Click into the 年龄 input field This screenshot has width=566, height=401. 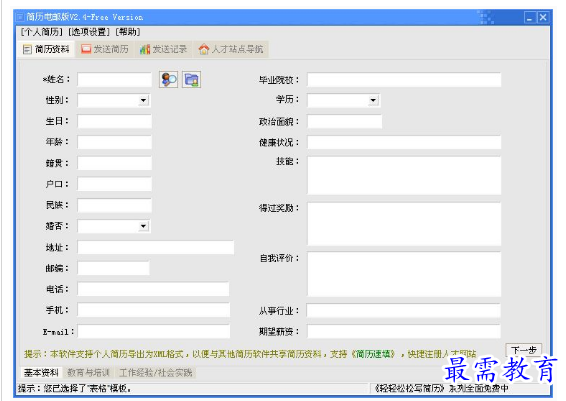114,142
